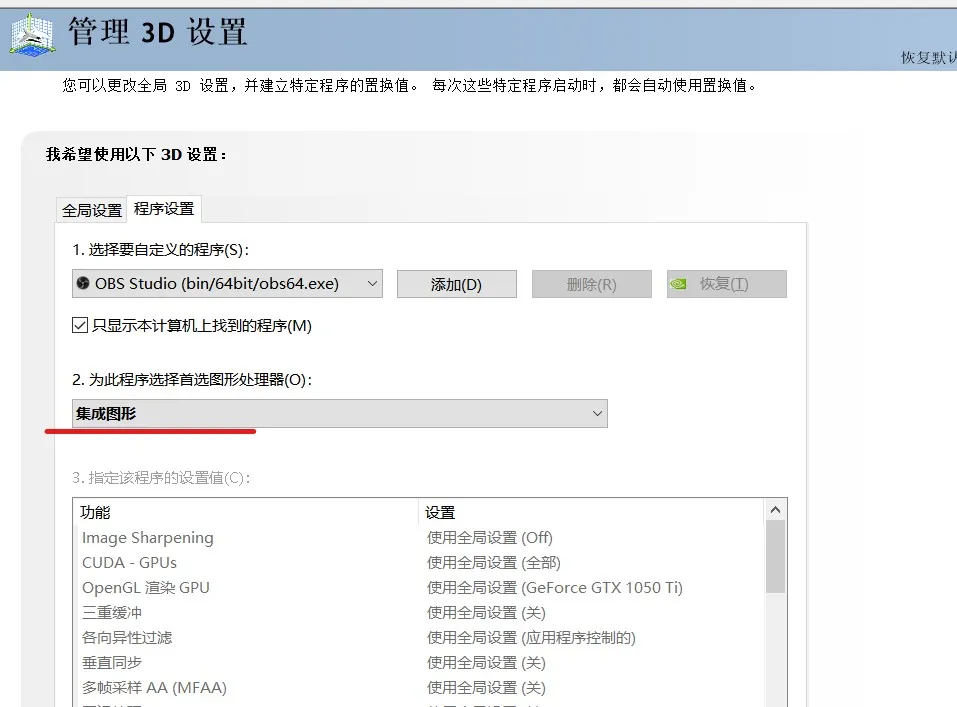This screenshot has height=707, width=957.
Task: Switch to the 全局设置 tab
Action: pos(92,211)
